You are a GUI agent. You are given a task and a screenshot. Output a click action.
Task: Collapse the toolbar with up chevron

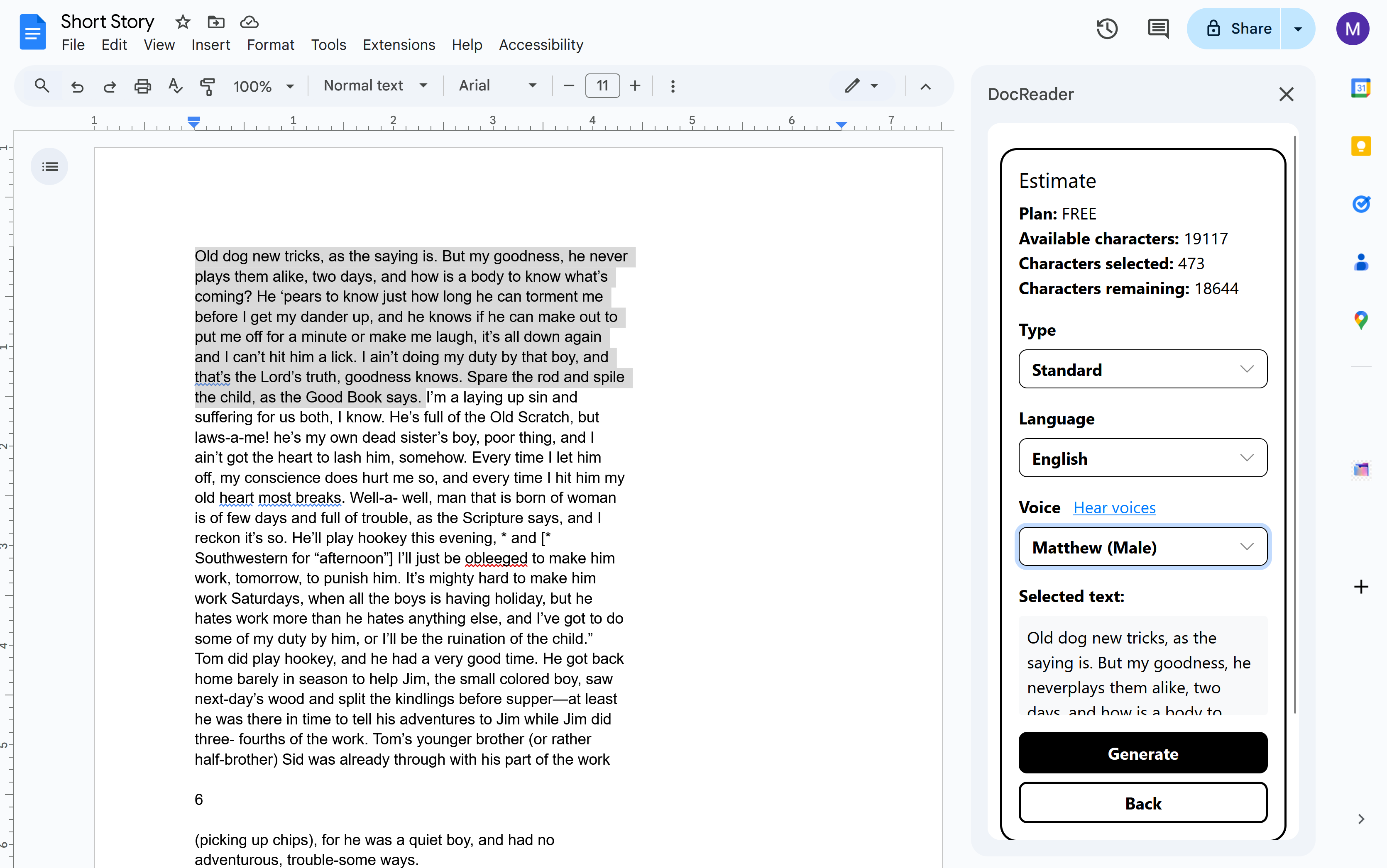pyautogui.click(x=925, y=87)
